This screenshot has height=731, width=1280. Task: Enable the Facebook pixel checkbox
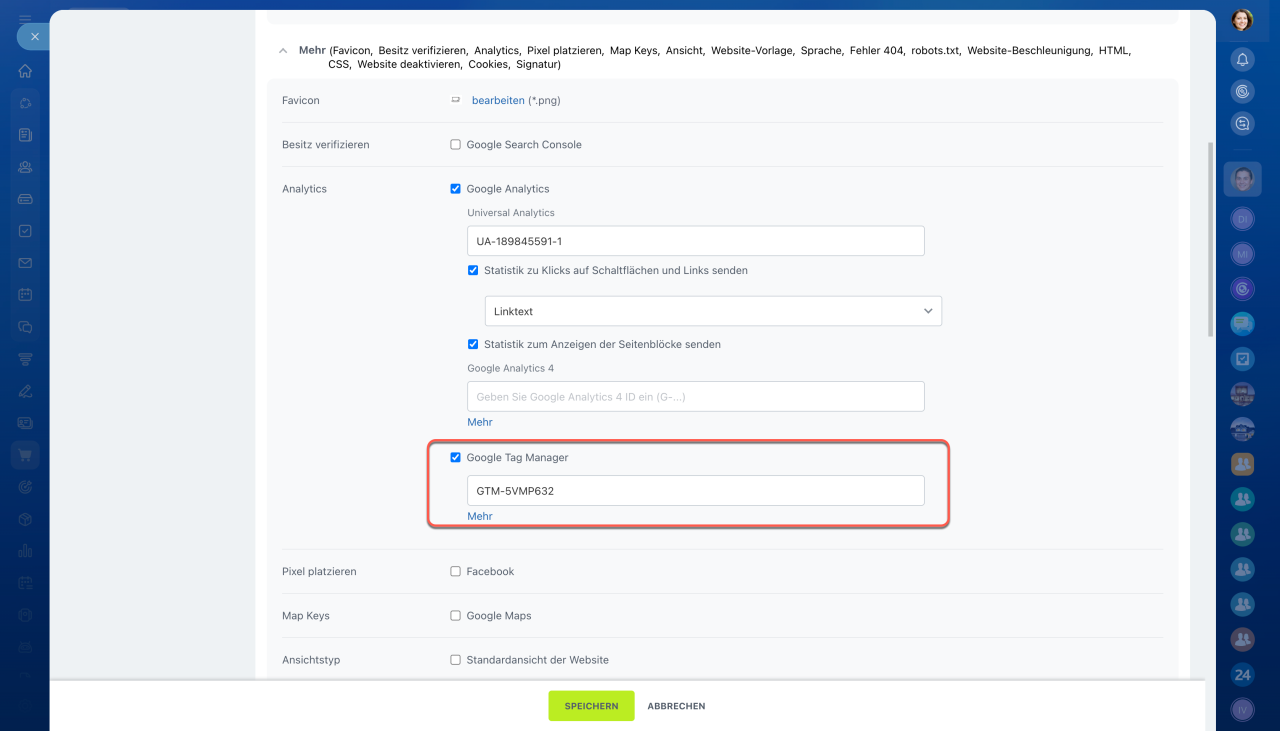[456, 572]
